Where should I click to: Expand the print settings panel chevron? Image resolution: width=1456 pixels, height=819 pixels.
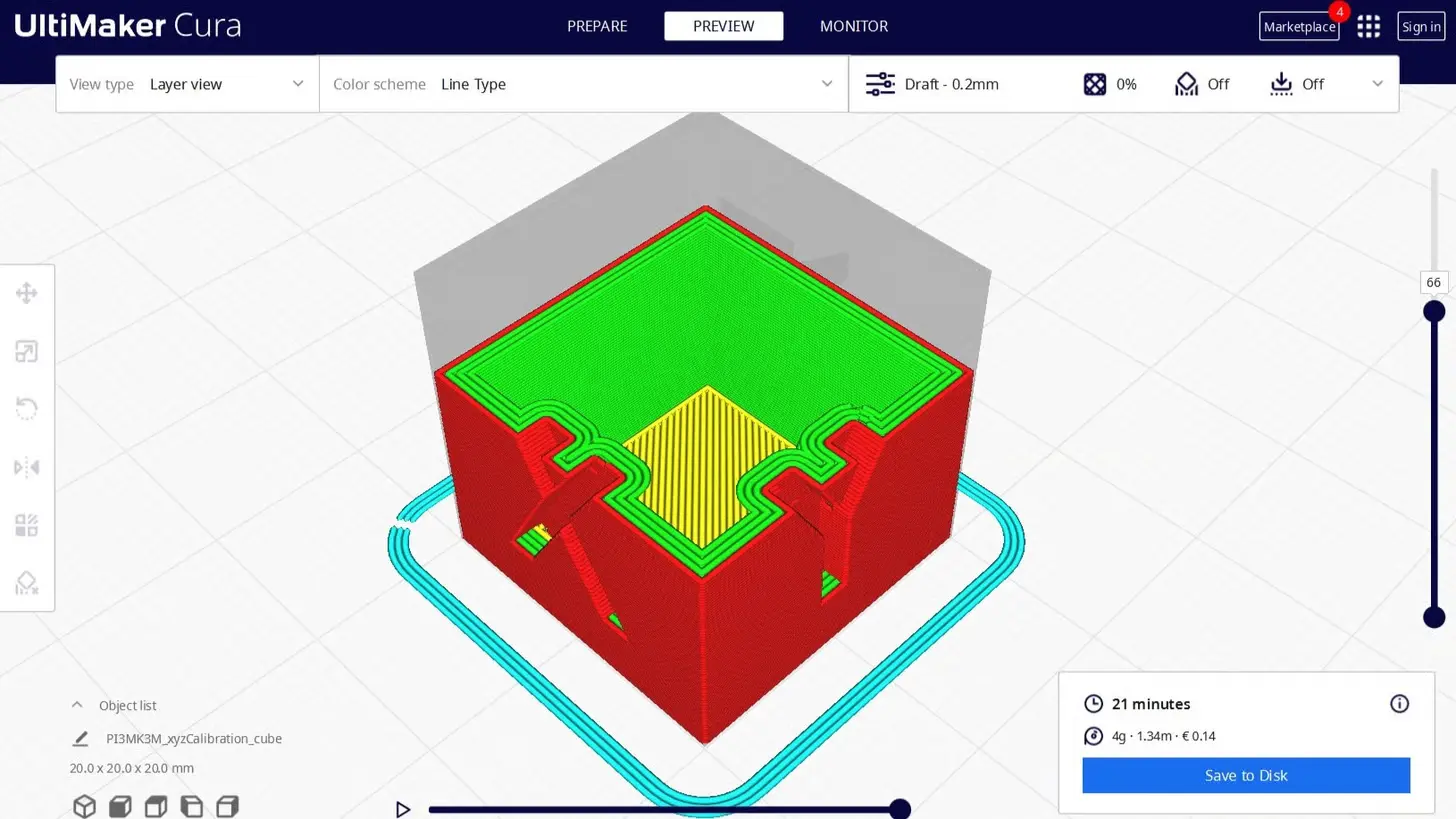pyautogui.click(x=1377, y=84)
